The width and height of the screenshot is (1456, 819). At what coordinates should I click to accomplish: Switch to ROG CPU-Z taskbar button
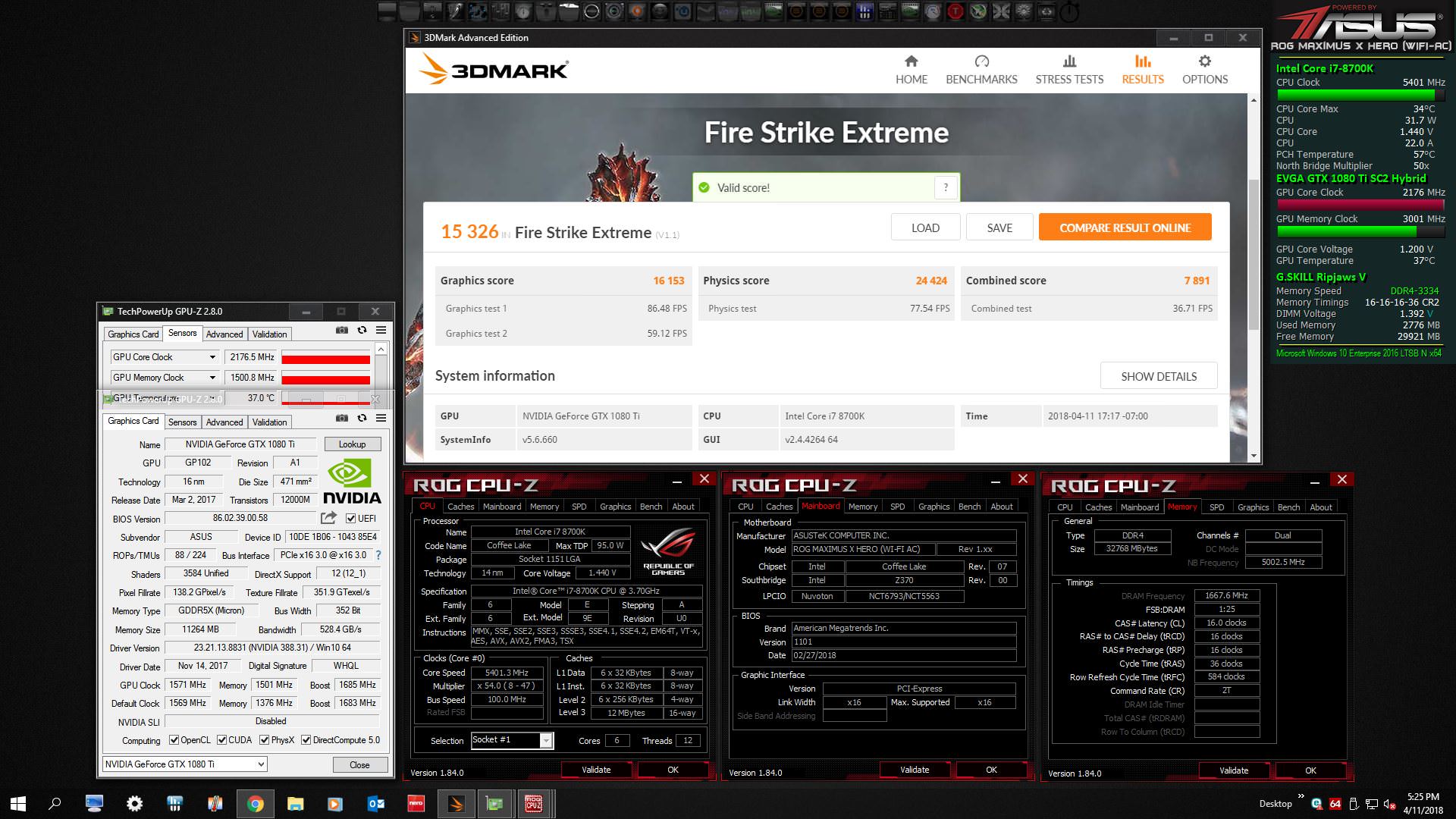[534, 804]
